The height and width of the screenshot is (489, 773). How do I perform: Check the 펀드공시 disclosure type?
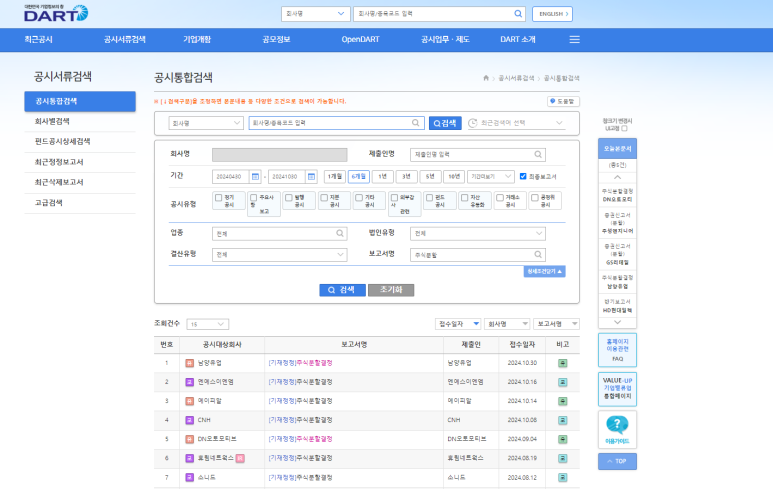[429, 198]
